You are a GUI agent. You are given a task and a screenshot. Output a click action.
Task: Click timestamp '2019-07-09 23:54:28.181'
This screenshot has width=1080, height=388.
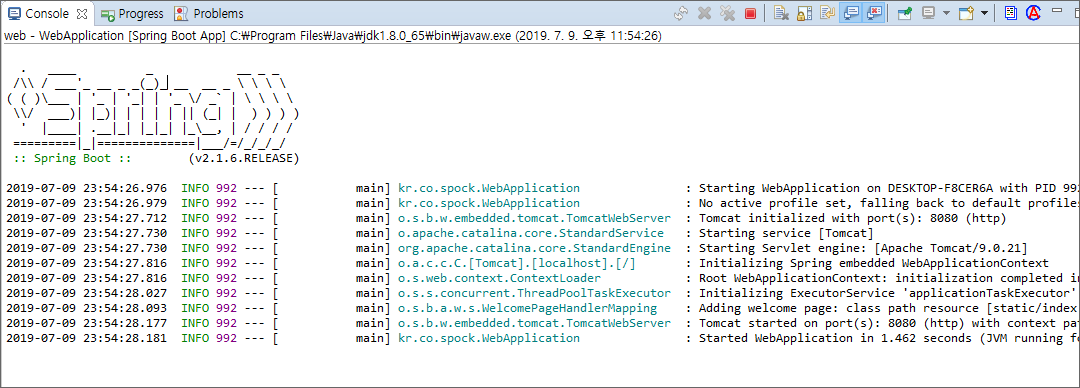[x=86, y=338]
